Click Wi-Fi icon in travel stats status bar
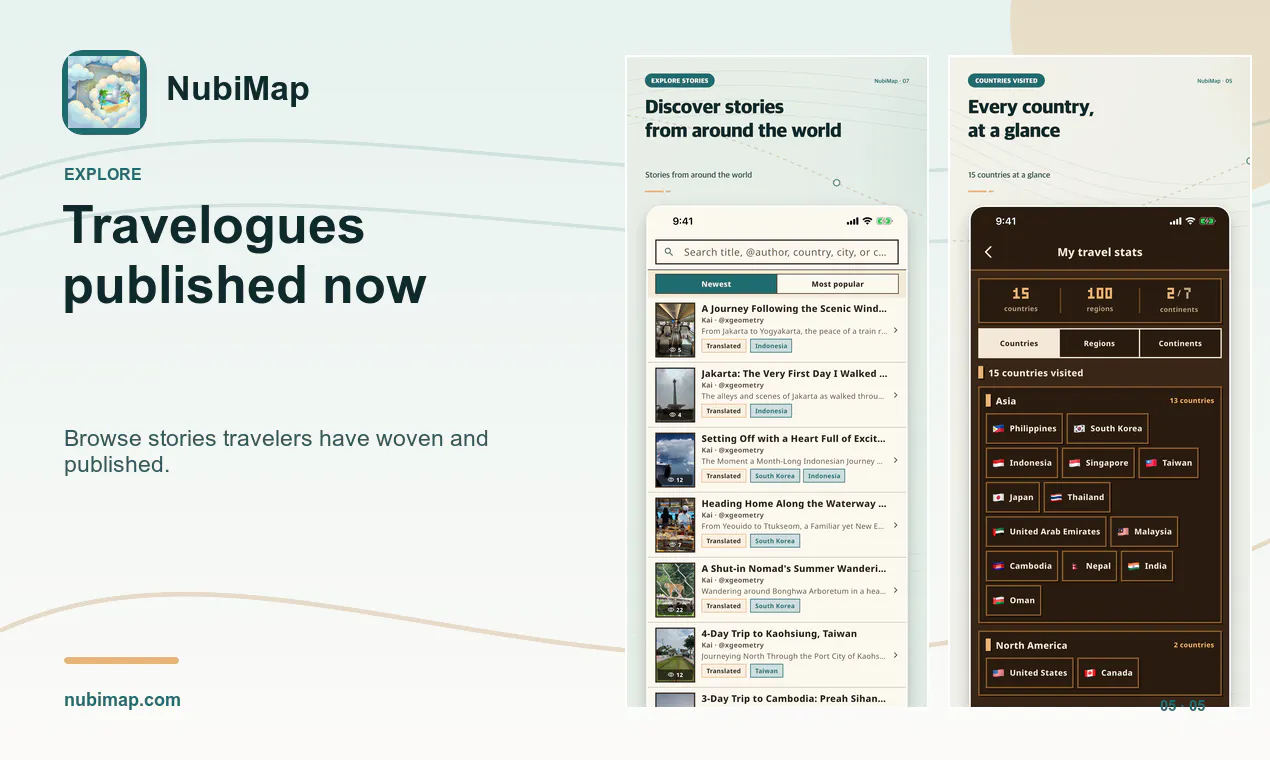Screen dimensions: 1270x760 tap(1190, 221)
